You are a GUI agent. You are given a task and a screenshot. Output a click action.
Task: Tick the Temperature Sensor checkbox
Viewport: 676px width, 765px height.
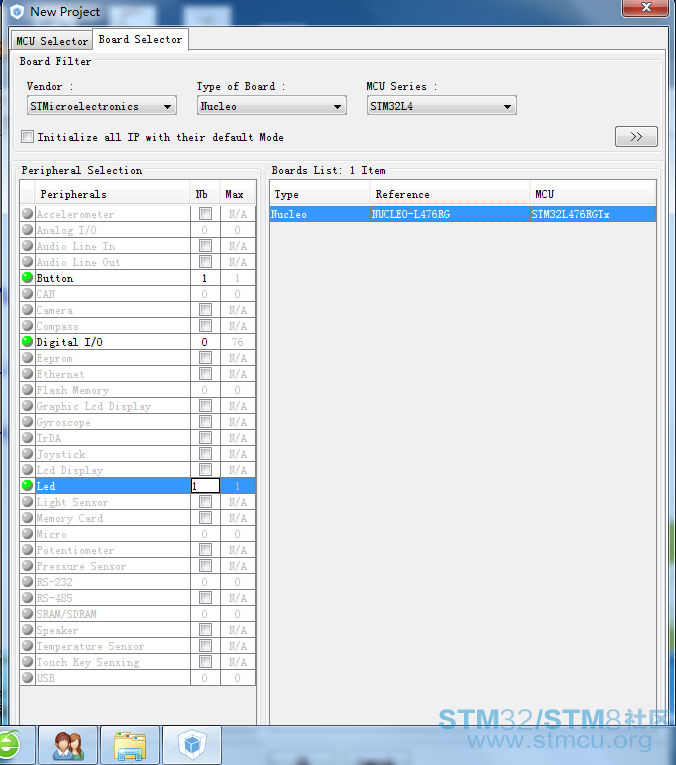point(205,645)
